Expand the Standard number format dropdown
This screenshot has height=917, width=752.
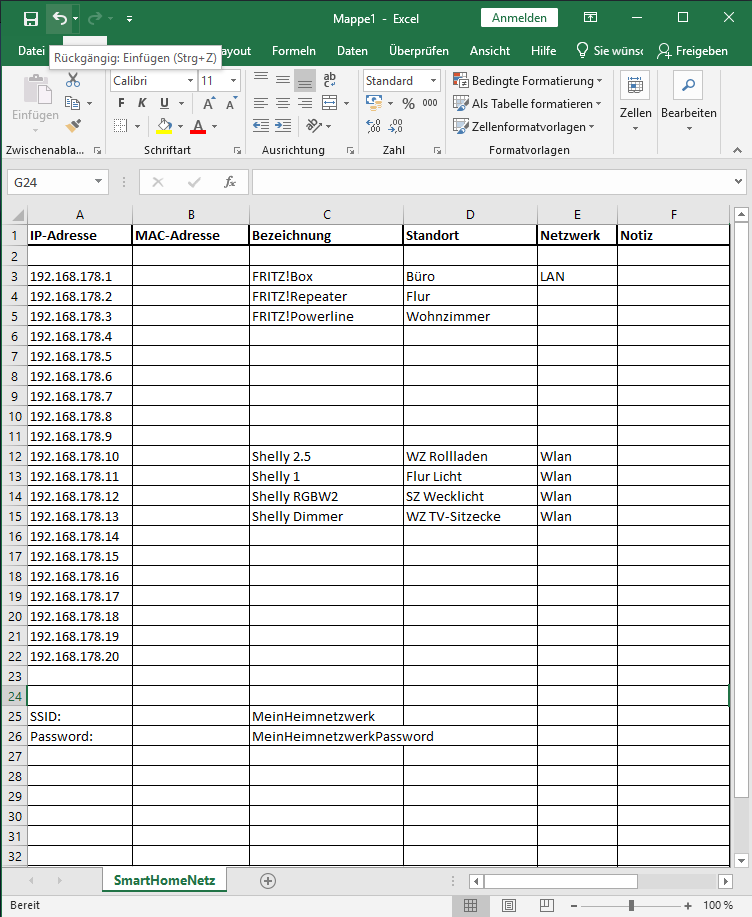coord(433,81)
